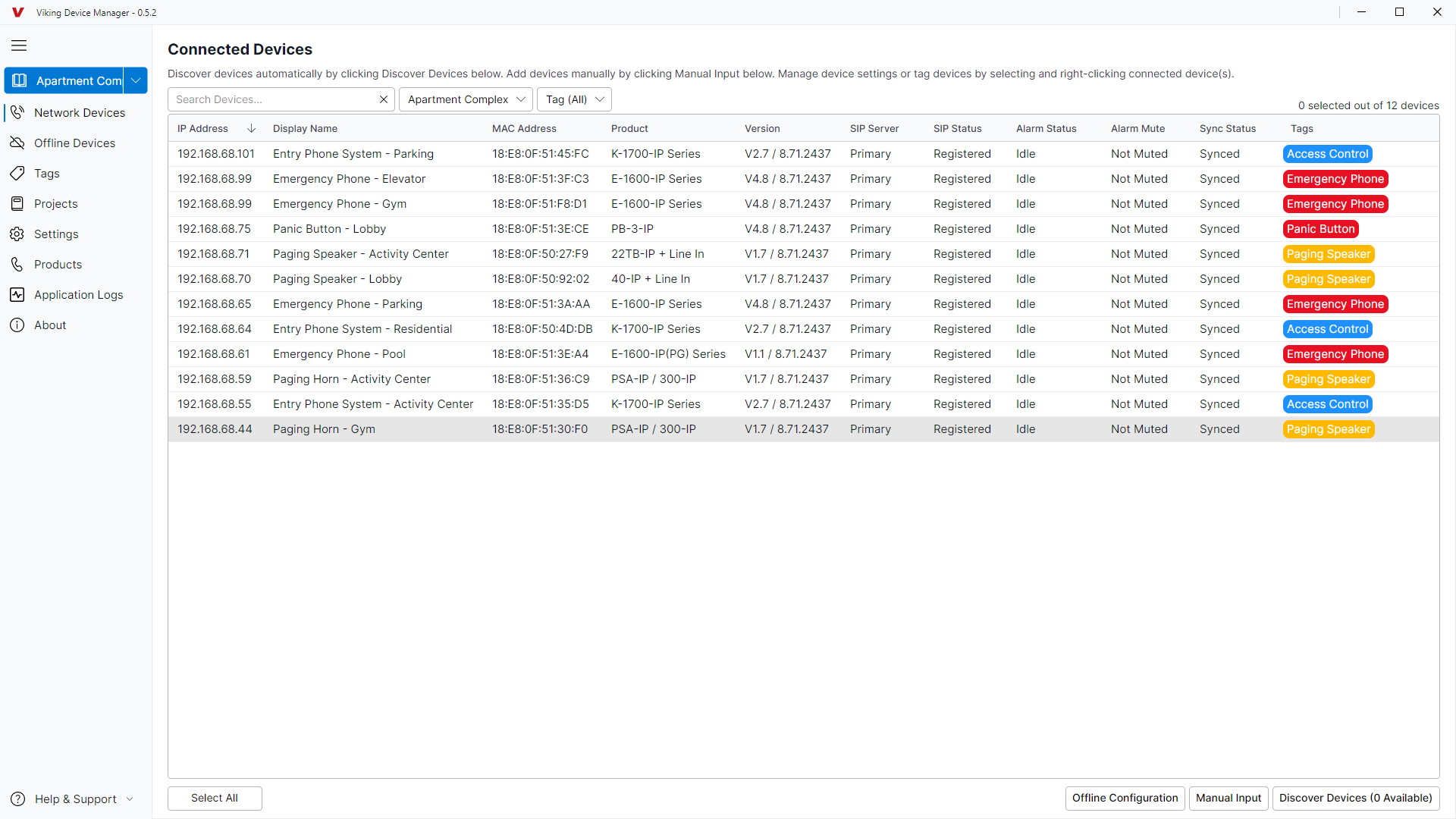Viewport: 1456px width, 819px height.
Task: Click the Application Logs chart icon
Action: coord(17,294)
